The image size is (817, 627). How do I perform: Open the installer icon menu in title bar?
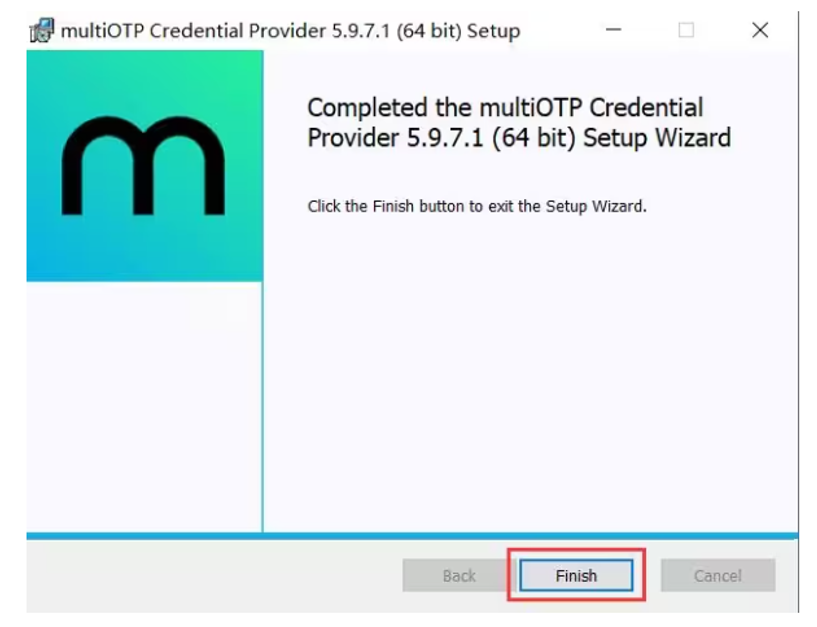(42, 30)
